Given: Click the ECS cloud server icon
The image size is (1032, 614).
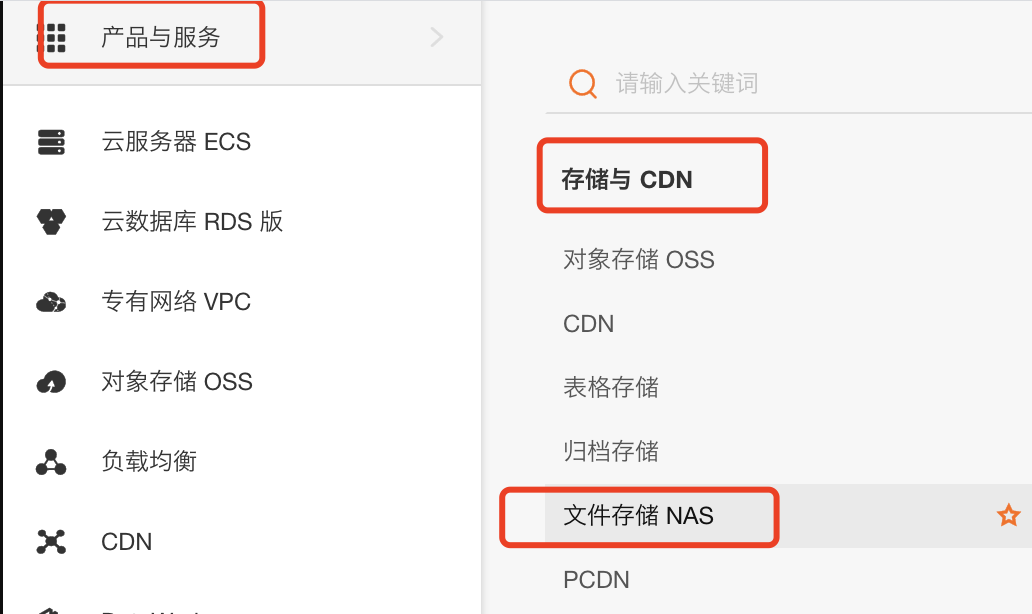Looking at the screenshot, I should click(51, 142).
